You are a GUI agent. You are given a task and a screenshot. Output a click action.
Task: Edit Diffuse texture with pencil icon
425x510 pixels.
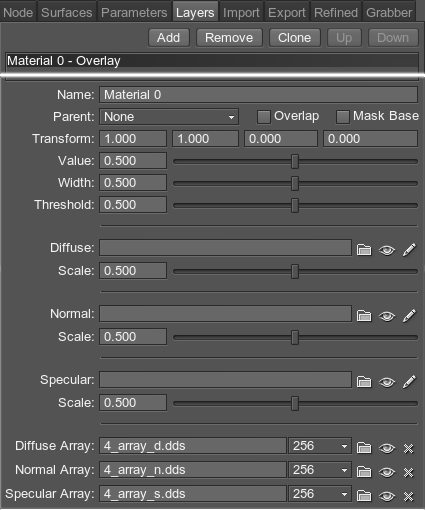click(x=409, y=249)
